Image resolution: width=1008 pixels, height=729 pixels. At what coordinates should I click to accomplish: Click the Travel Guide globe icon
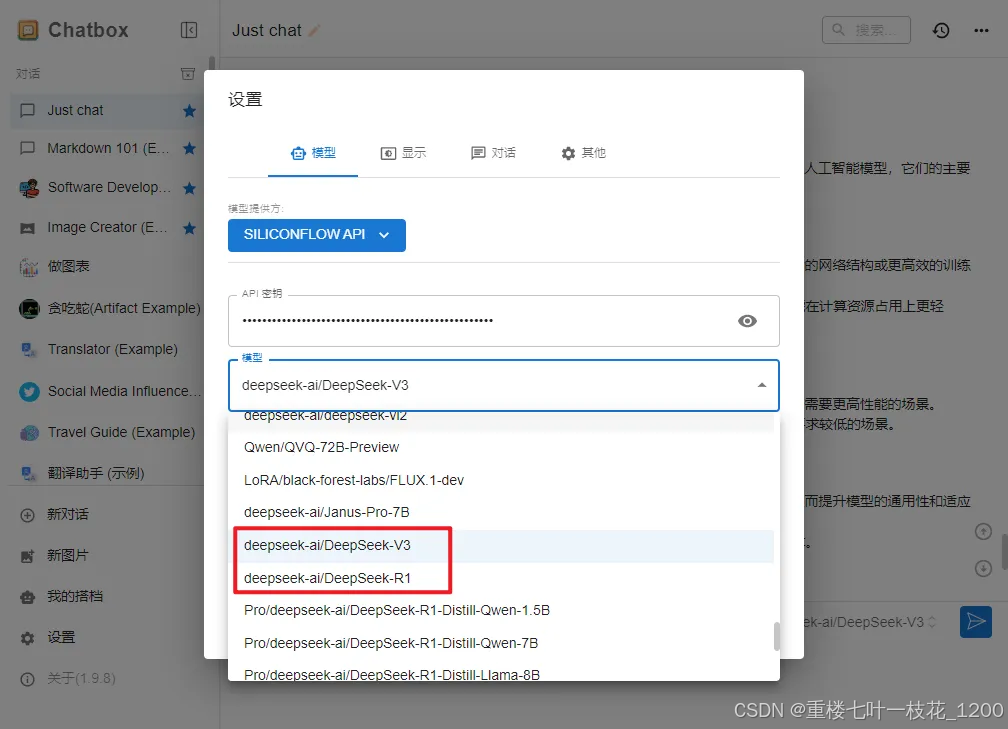(x=29, y=433)
